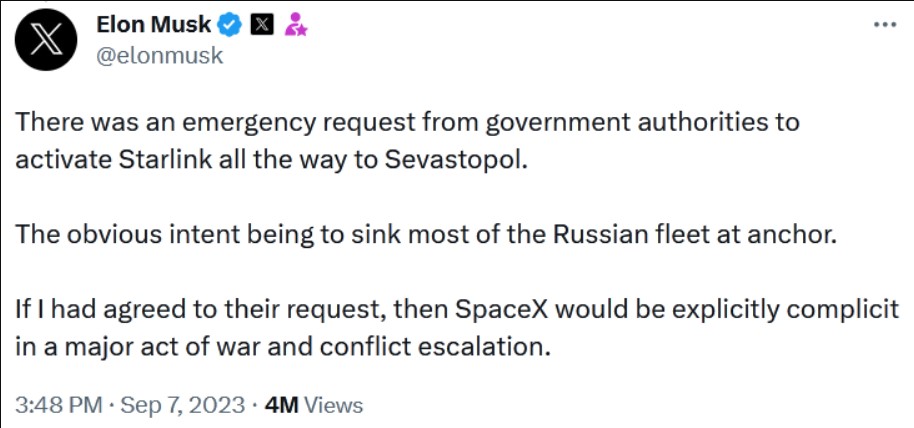Open the three-dot more options menu

point(885,25)
